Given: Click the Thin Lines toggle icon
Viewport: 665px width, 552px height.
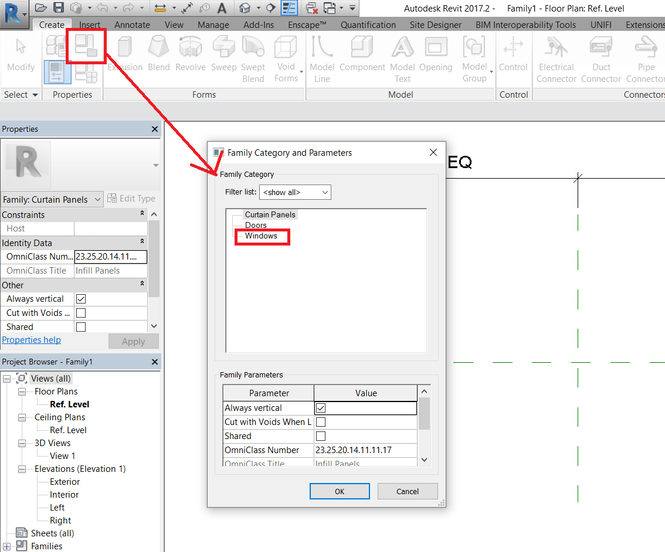Looking at the screenshot, I should point(290,8).
